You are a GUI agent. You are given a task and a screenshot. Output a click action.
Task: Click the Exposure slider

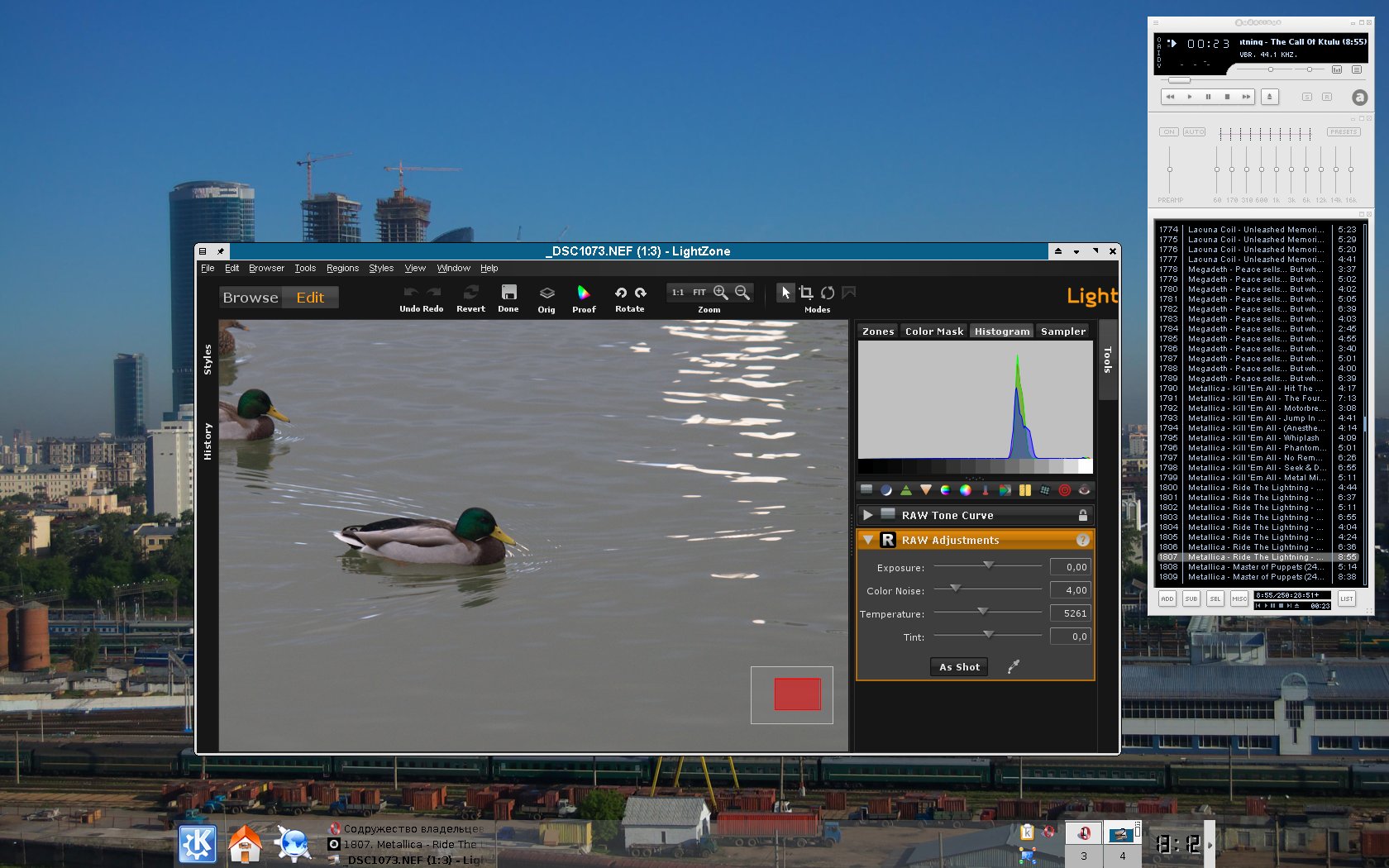[x=987, y=566]
